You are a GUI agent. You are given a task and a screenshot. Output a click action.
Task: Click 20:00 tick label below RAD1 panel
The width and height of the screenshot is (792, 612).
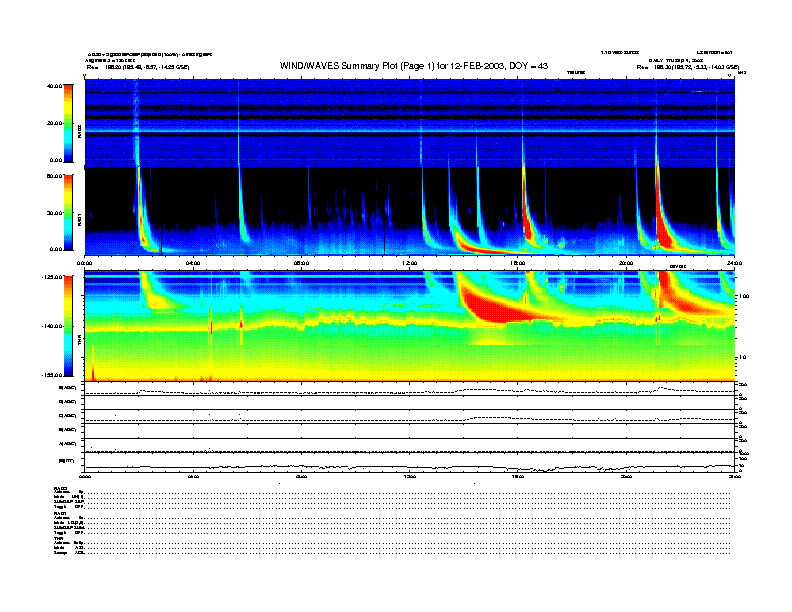coord(626,263)
